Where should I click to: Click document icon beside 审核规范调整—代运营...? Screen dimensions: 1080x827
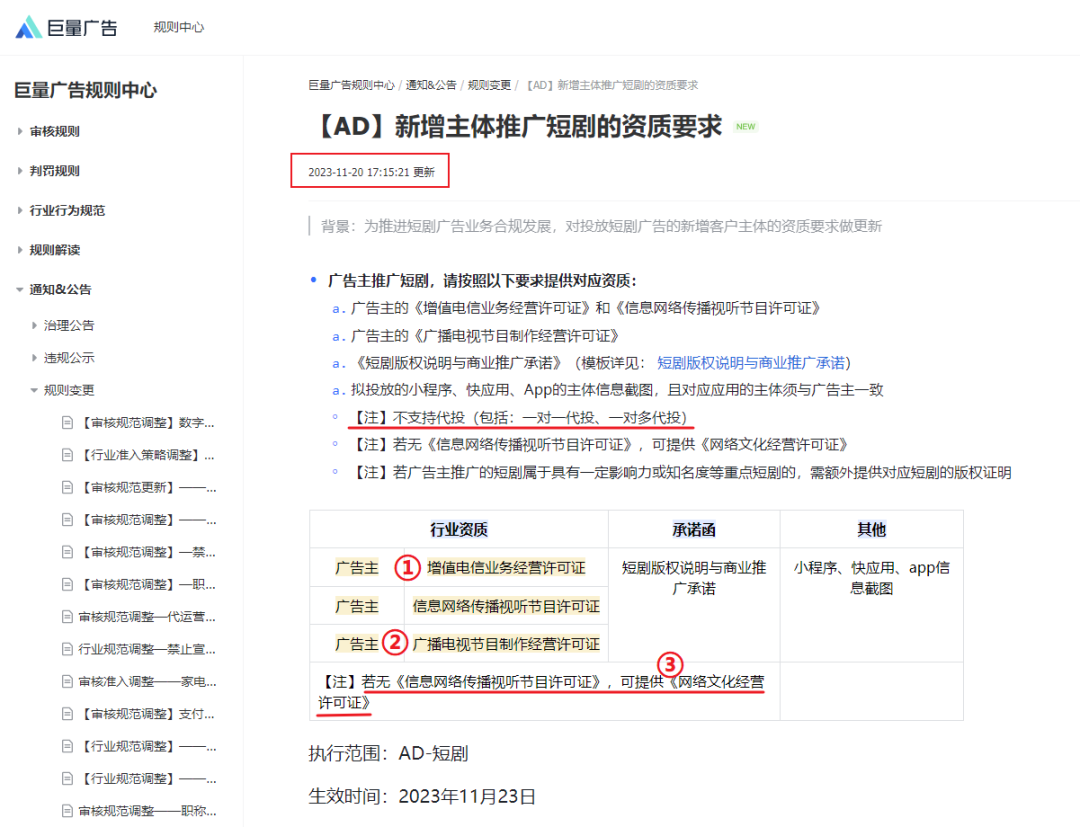(x=67, y=617)
